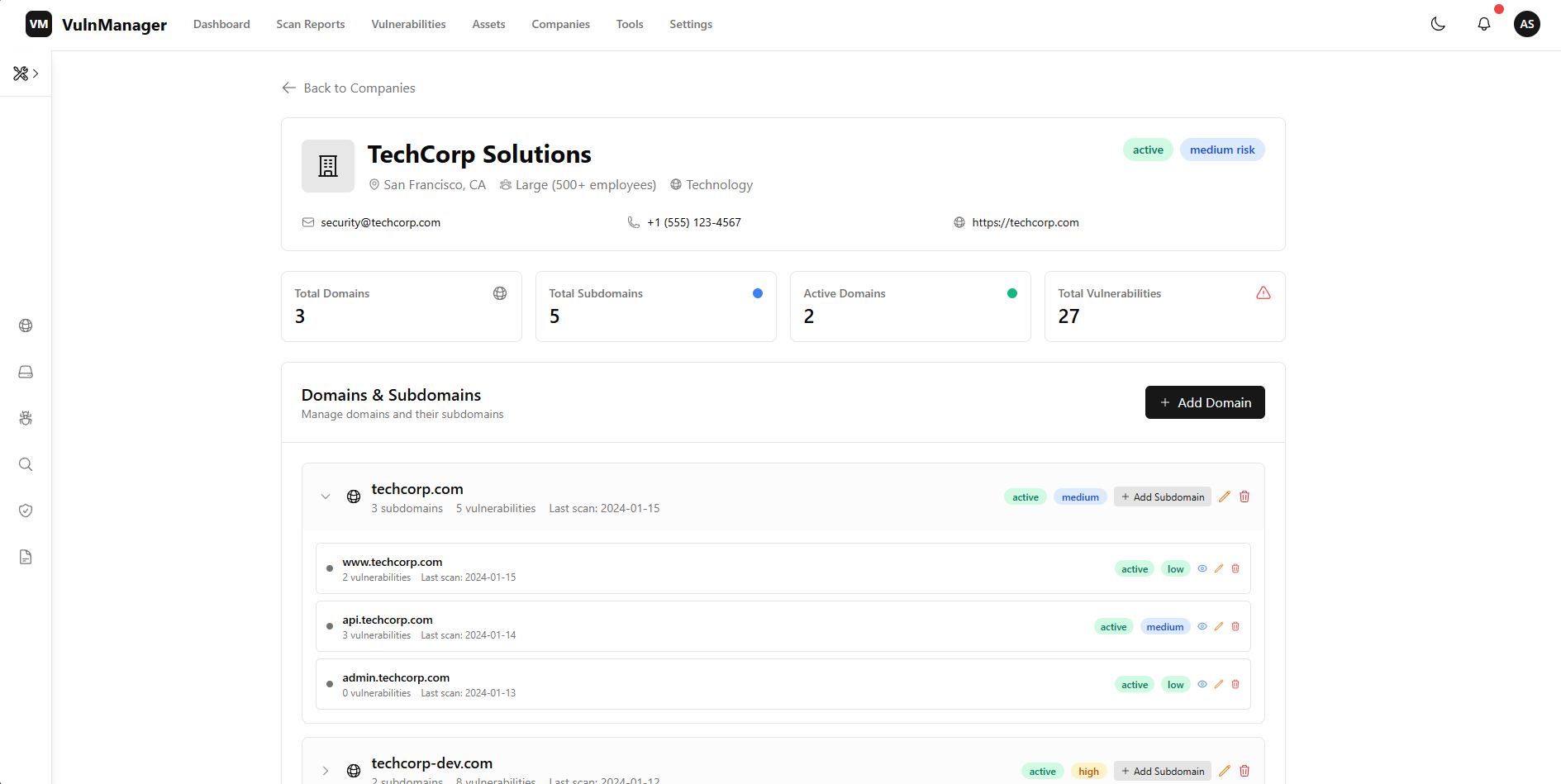Click warning icon on Total Vulnerabilities card
The width and height of the screenshot is (1561, 784).
click(x=1264, y=293)
